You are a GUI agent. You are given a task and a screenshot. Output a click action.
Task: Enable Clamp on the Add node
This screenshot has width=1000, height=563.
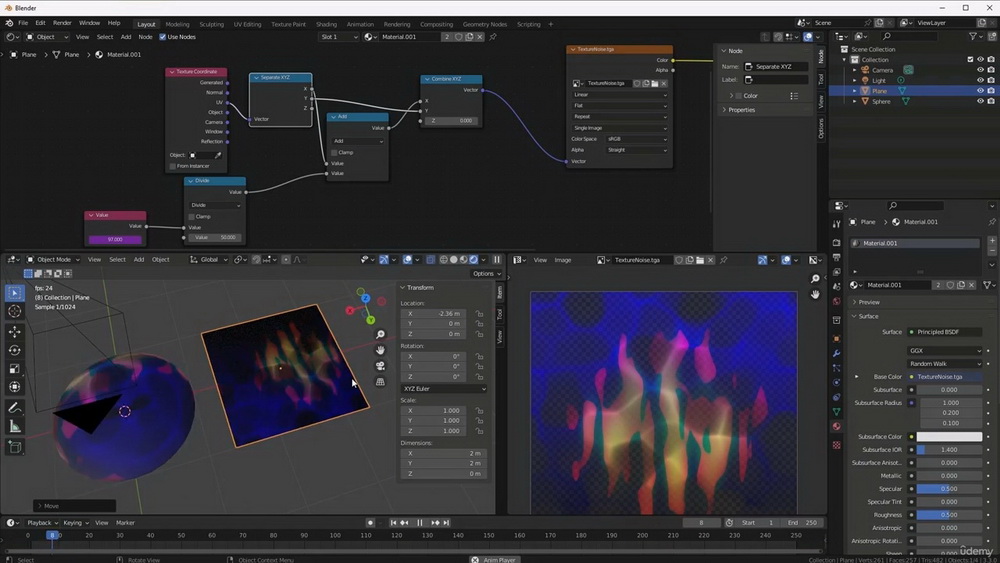pyautogui.click(x=334, y=152)
